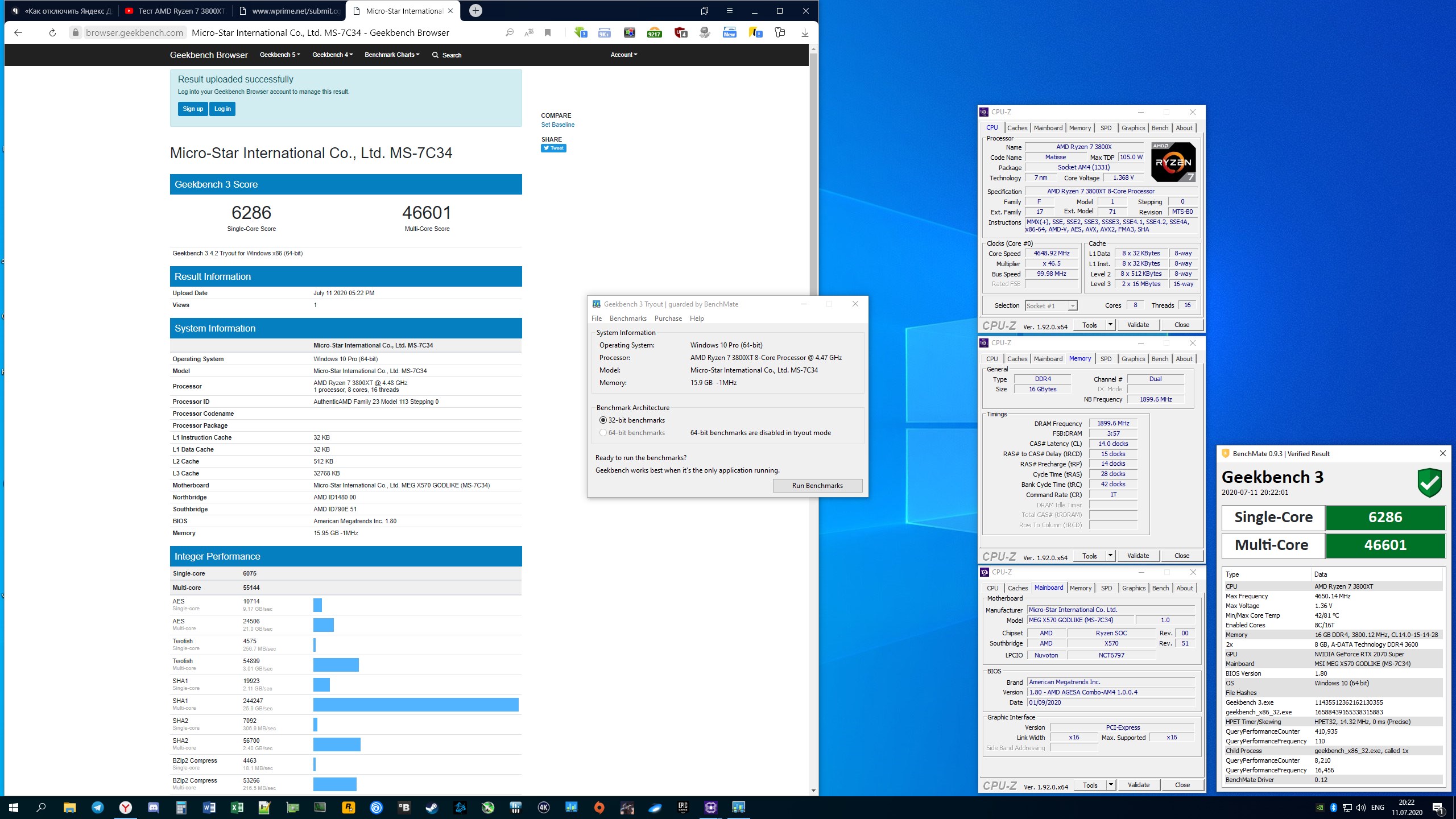
Task: Open Telegram from the taskbar
Action: [98, 807]
